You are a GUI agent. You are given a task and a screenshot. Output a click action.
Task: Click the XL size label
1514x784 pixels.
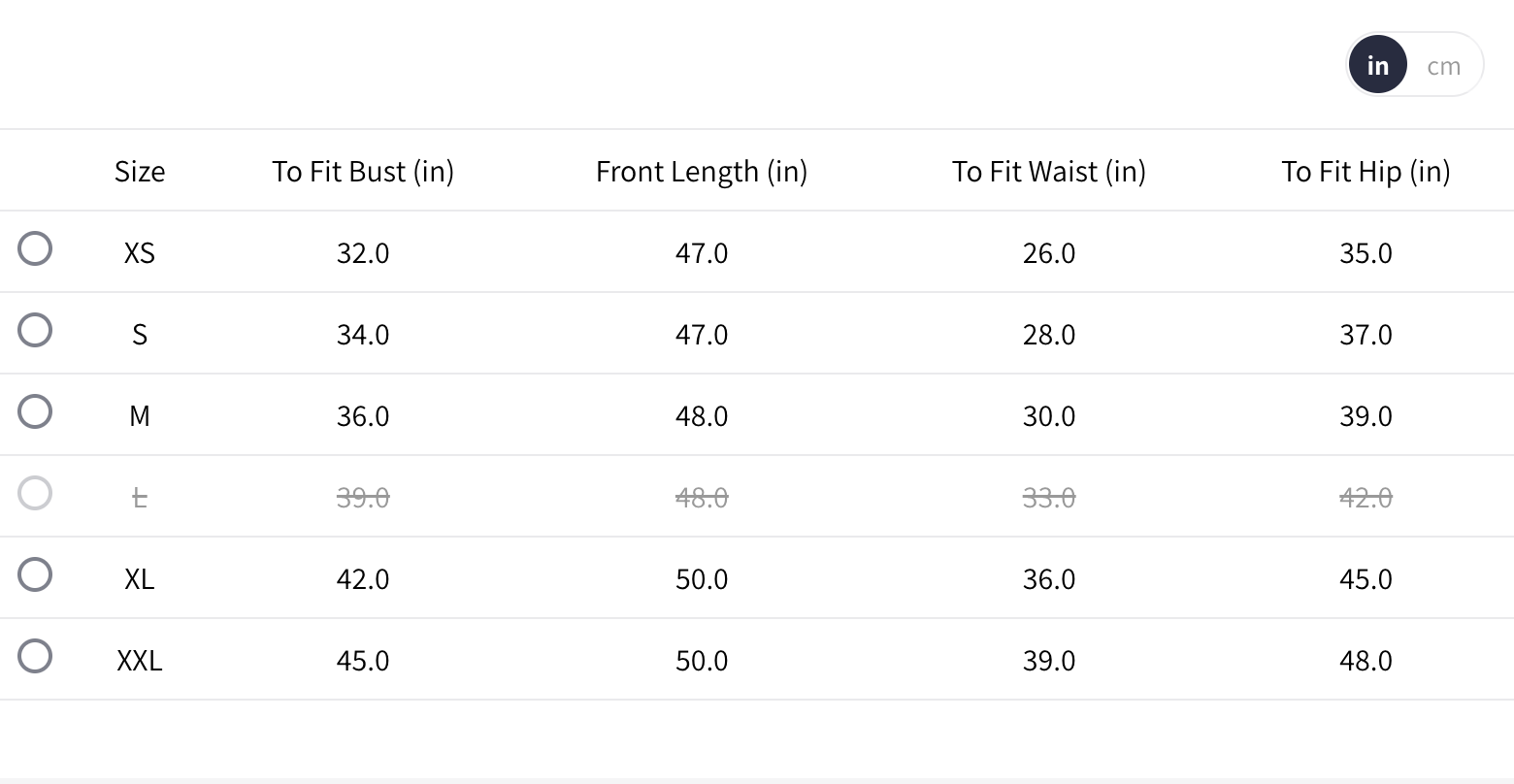coord(140,579)
